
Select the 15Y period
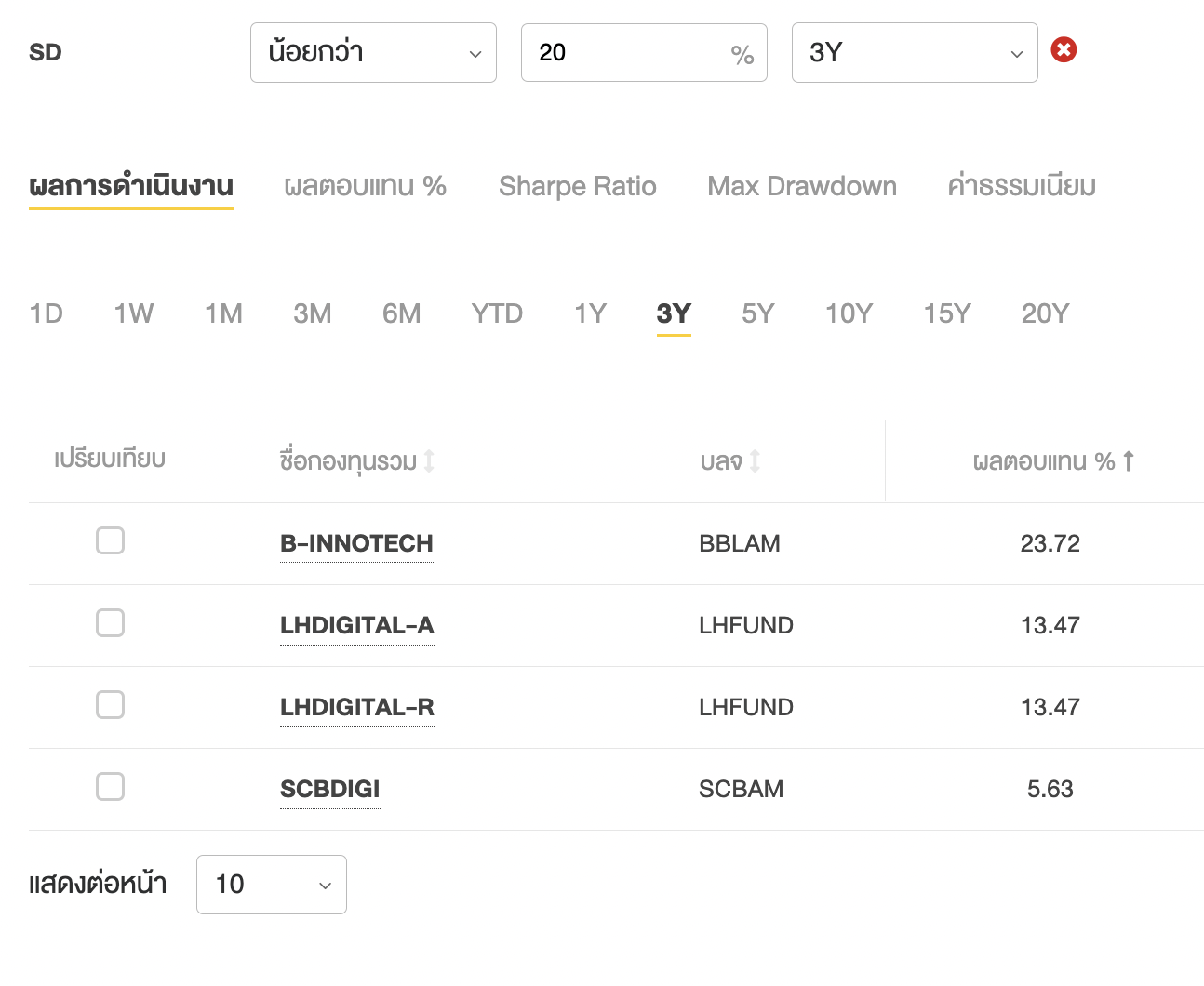[947, 313]
